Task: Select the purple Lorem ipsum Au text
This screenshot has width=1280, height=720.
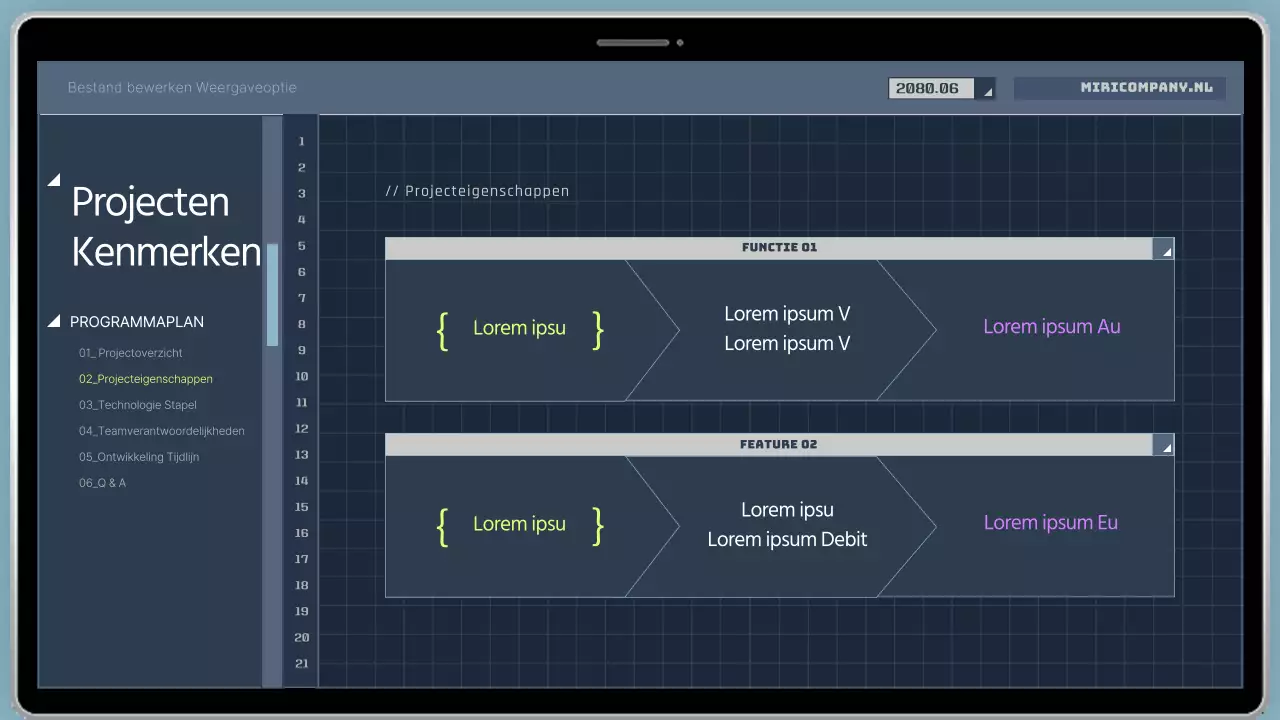Action: [1051, 327]
